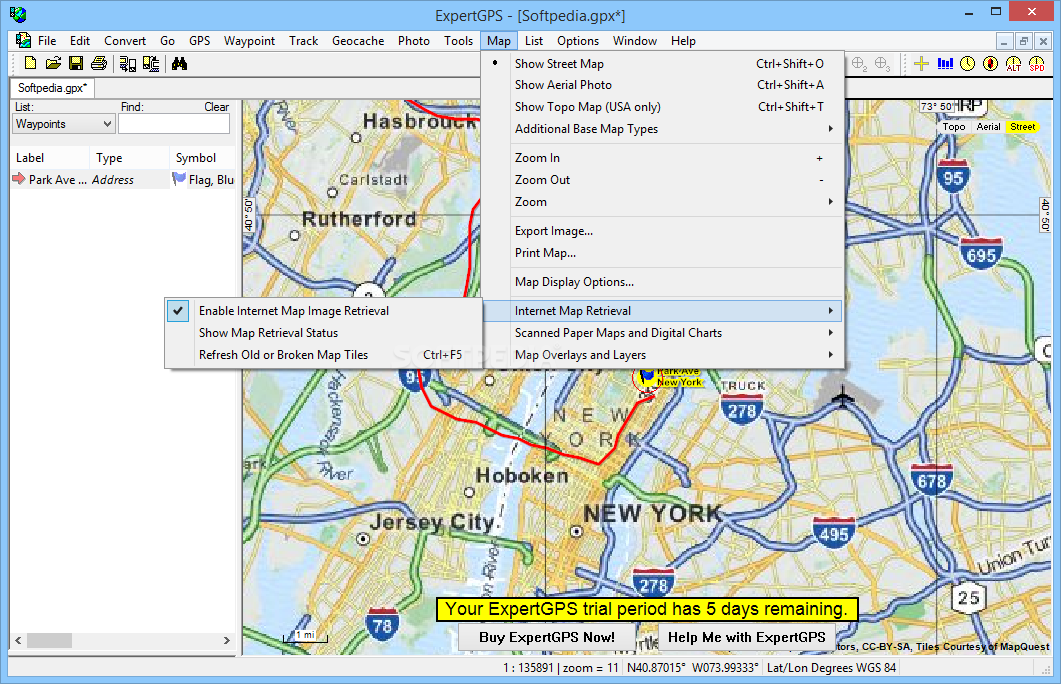Click the ExpertGPS document icon beside File
Viewport: 1061px width, 684px height.
click(23, 41)
